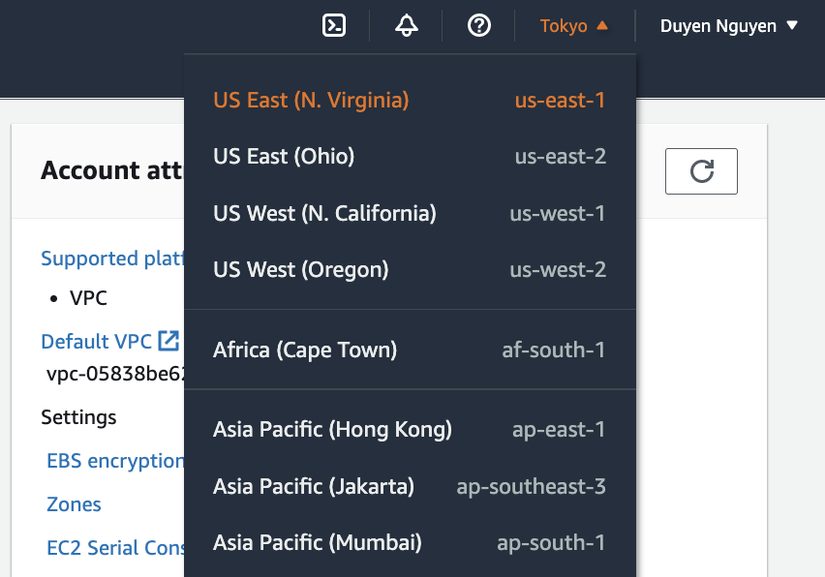
Task: Refresh the Account attributes panel
Action: (x=700, y=170)
